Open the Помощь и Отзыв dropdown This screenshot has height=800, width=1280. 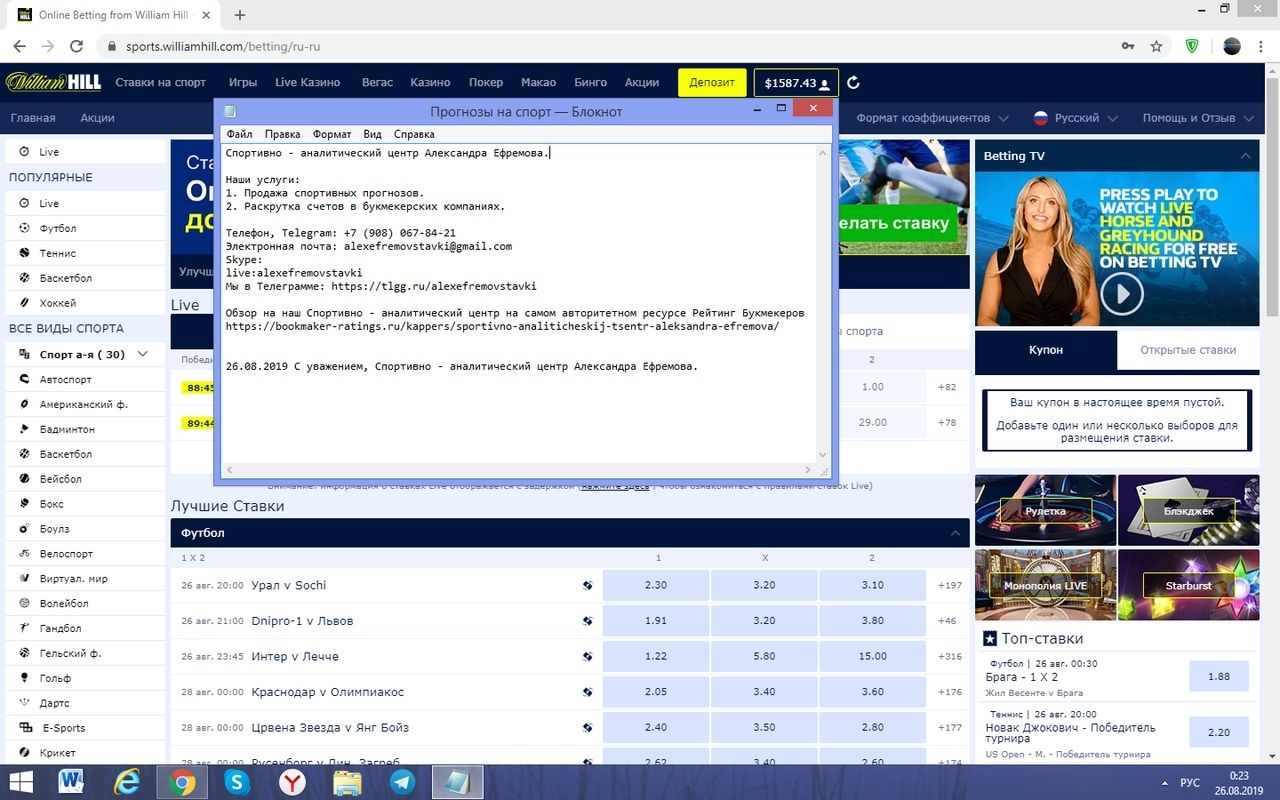click(1197, 118)
